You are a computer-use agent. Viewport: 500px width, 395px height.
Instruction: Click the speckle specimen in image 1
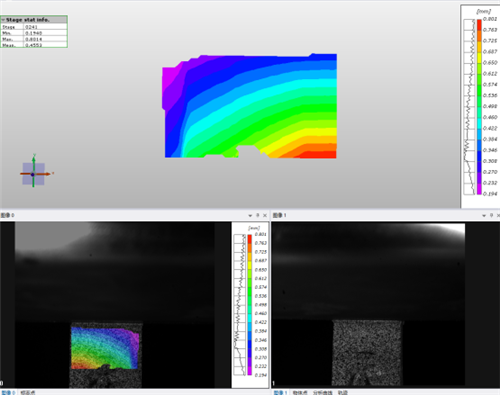coord(367,353)
